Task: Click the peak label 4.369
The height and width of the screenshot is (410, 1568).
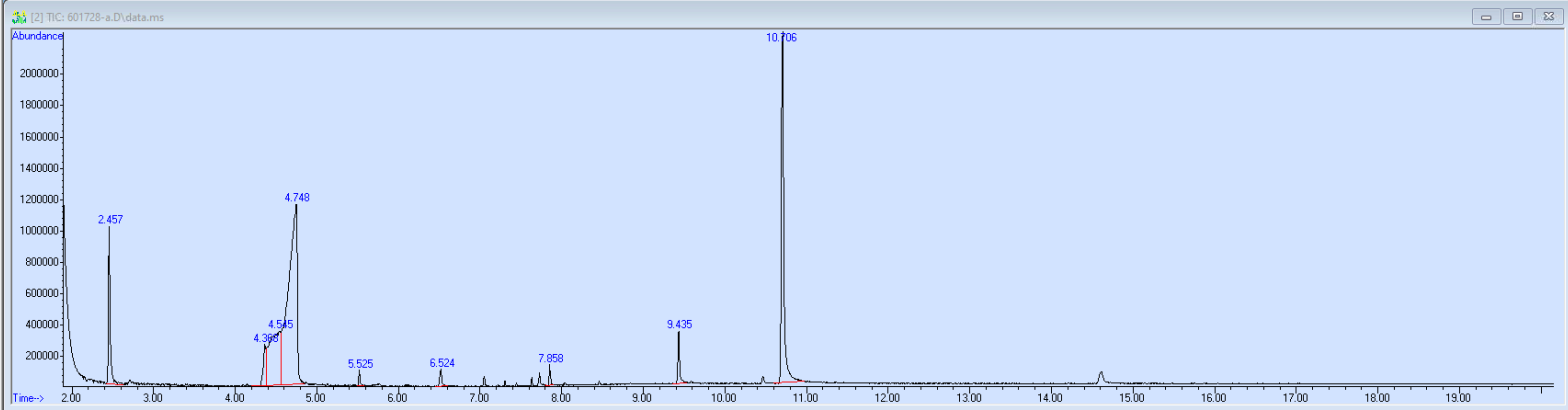Action: (265, 339)
